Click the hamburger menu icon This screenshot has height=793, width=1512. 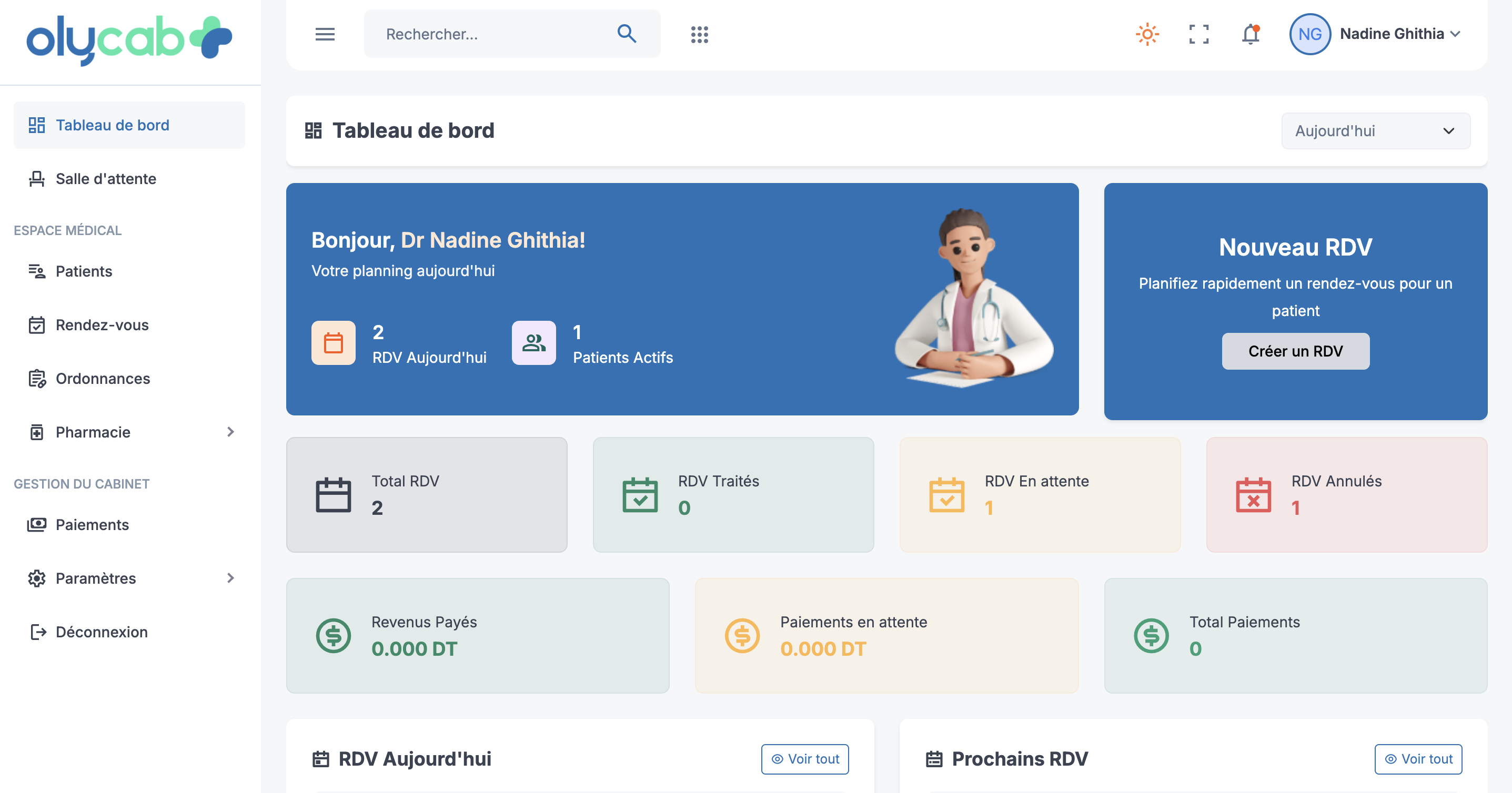click(325, 34)
